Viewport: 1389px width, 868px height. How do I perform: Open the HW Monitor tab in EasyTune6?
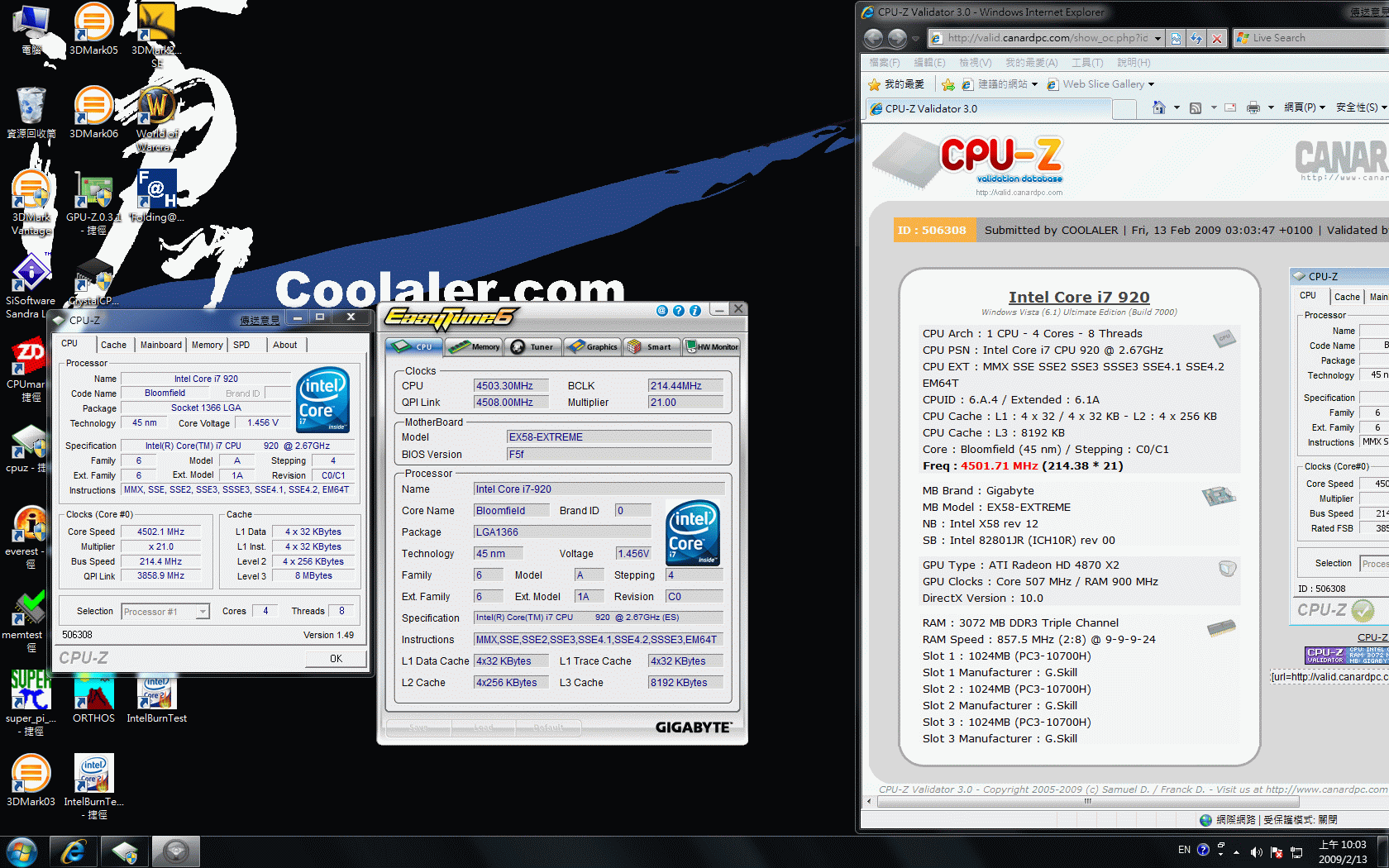[x=712, y=347]
